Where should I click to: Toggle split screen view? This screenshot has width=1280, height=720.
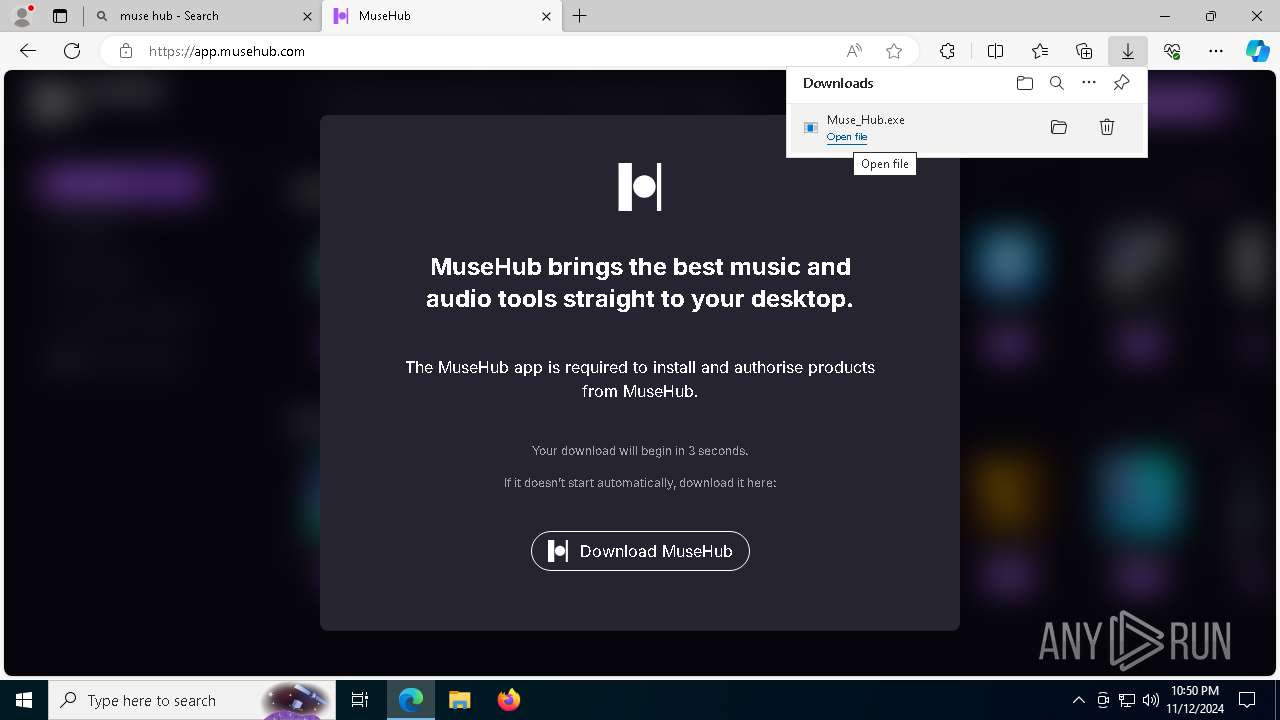tap(996, 51)
